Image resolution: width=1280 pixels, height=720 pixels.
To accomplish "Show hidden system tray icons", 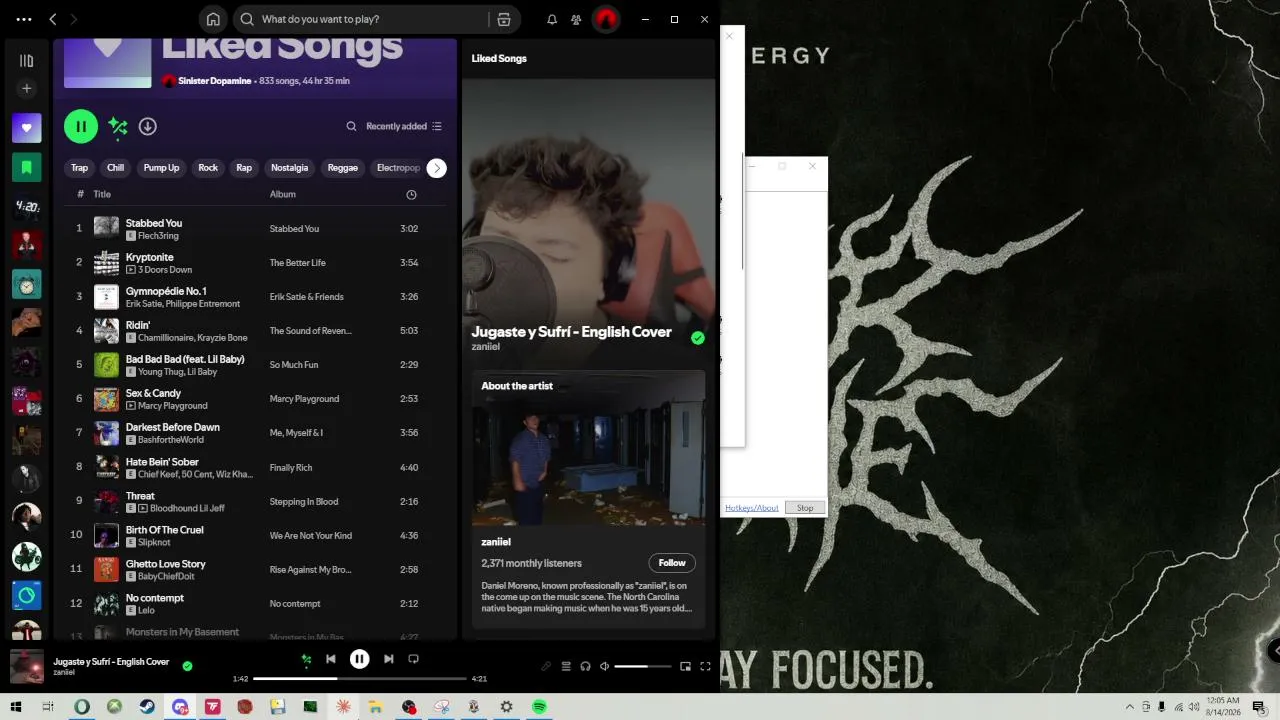I will click(1130, 707).
